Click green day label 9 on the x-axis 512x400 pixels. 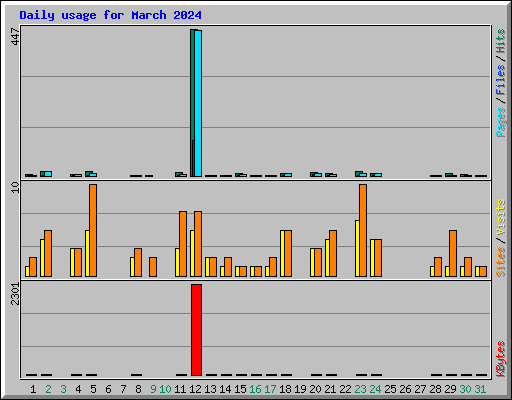(153, 389)
